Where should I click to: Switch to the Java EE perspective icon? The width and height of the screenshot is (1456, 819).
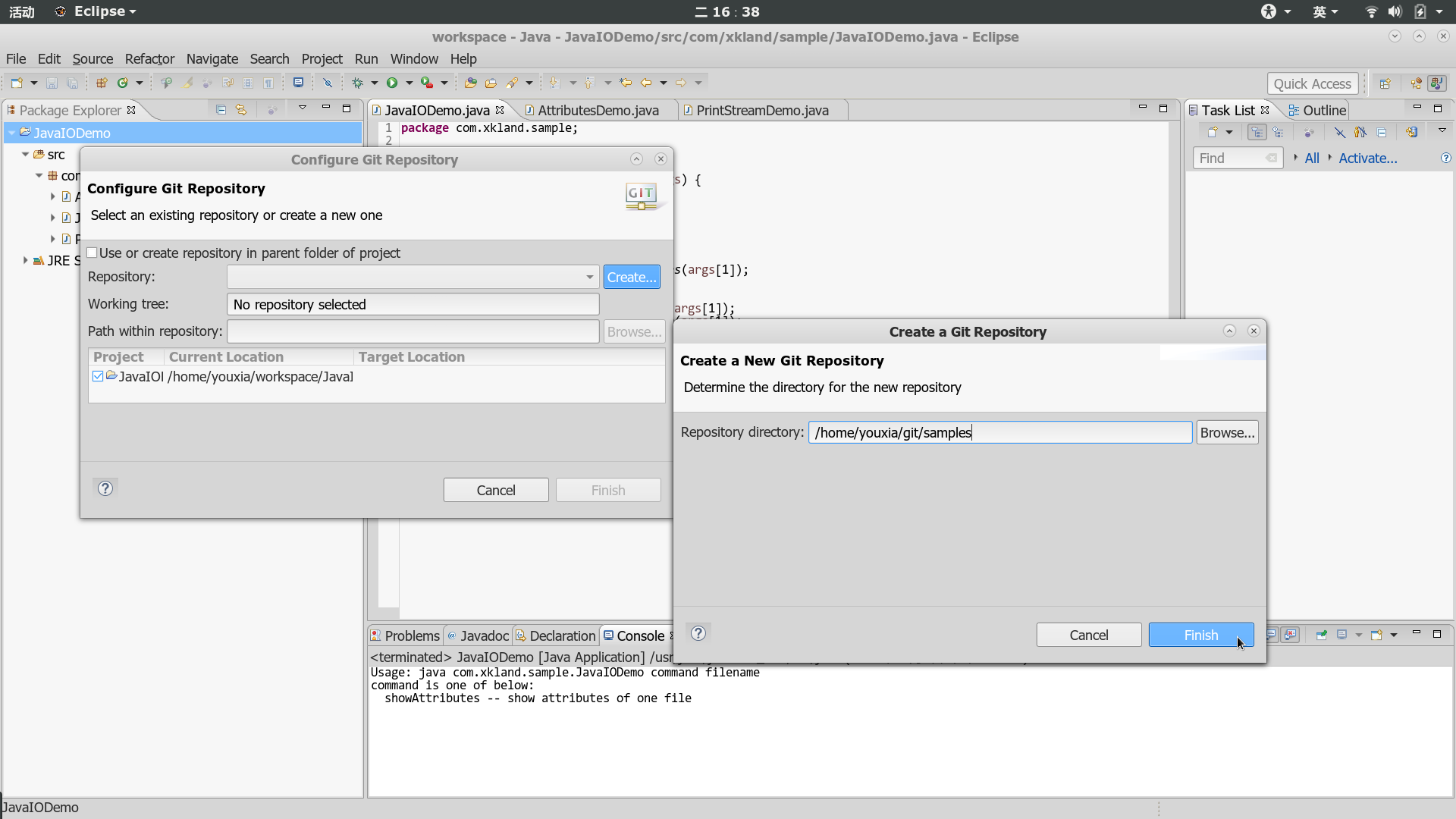tap(1416, 83)
